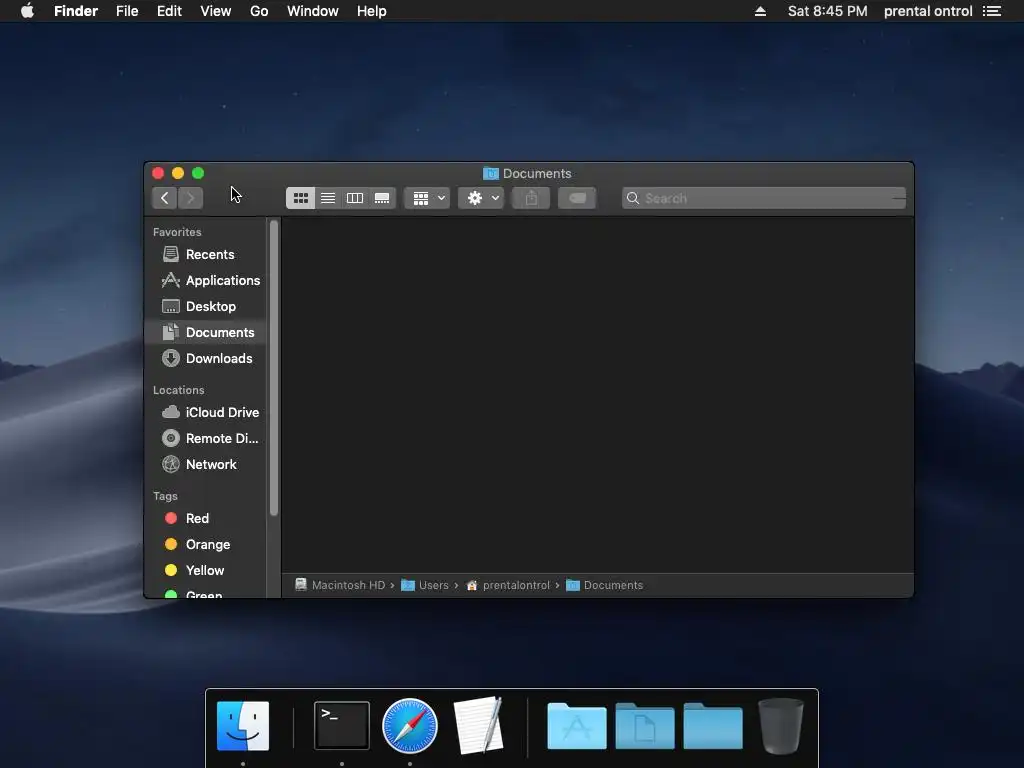
Task: Click the Share toolbar button
Action: [x=531, y=198]
